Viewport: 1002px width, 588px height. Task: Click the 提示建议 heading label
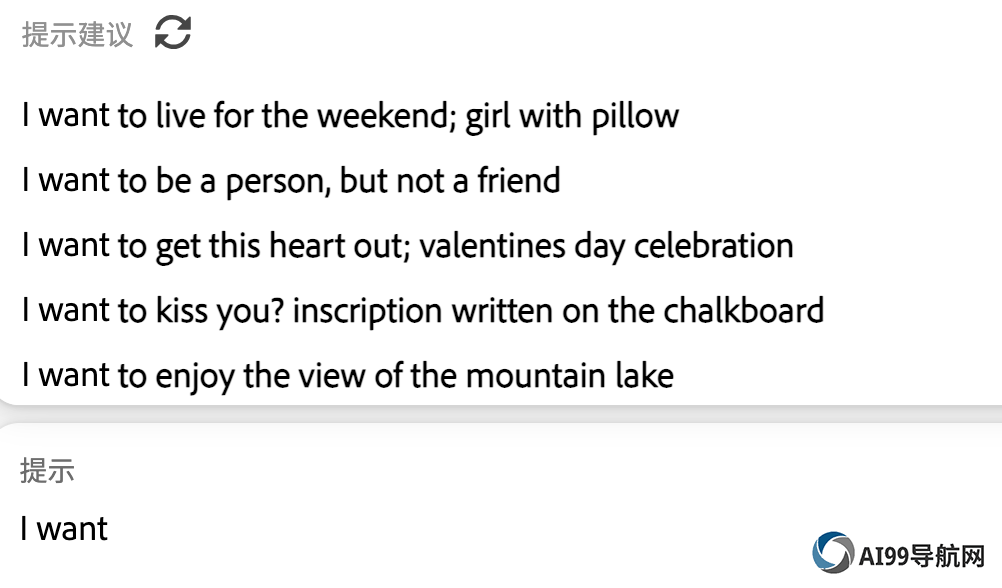77,34
